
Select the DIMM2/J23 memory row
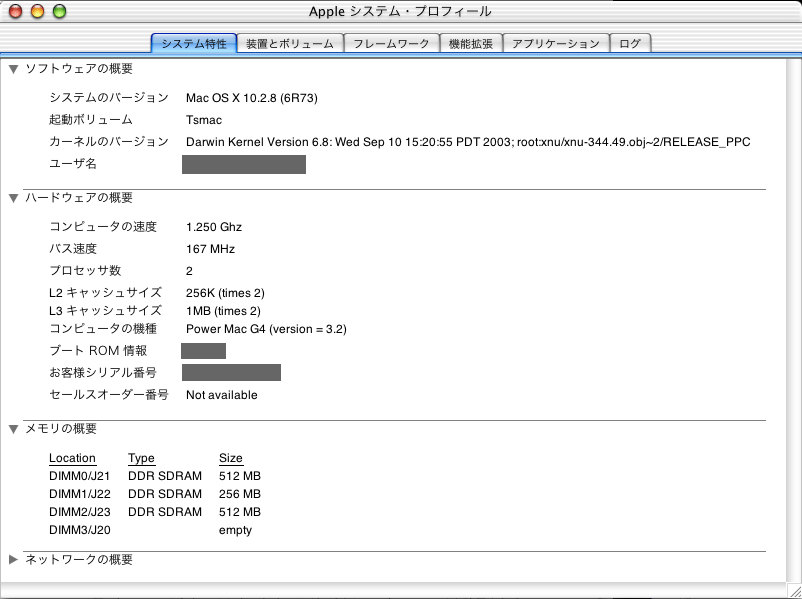pos(154,512)
